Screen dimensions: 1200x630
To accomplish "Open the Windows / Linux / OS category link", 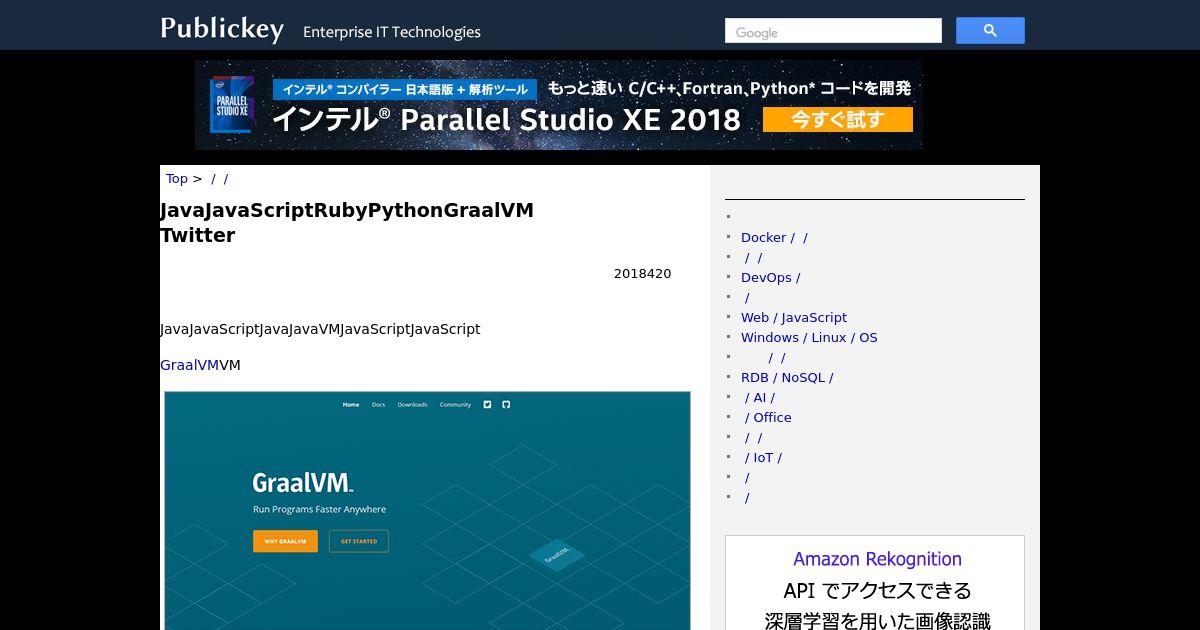I will click(x=809, y=337).
